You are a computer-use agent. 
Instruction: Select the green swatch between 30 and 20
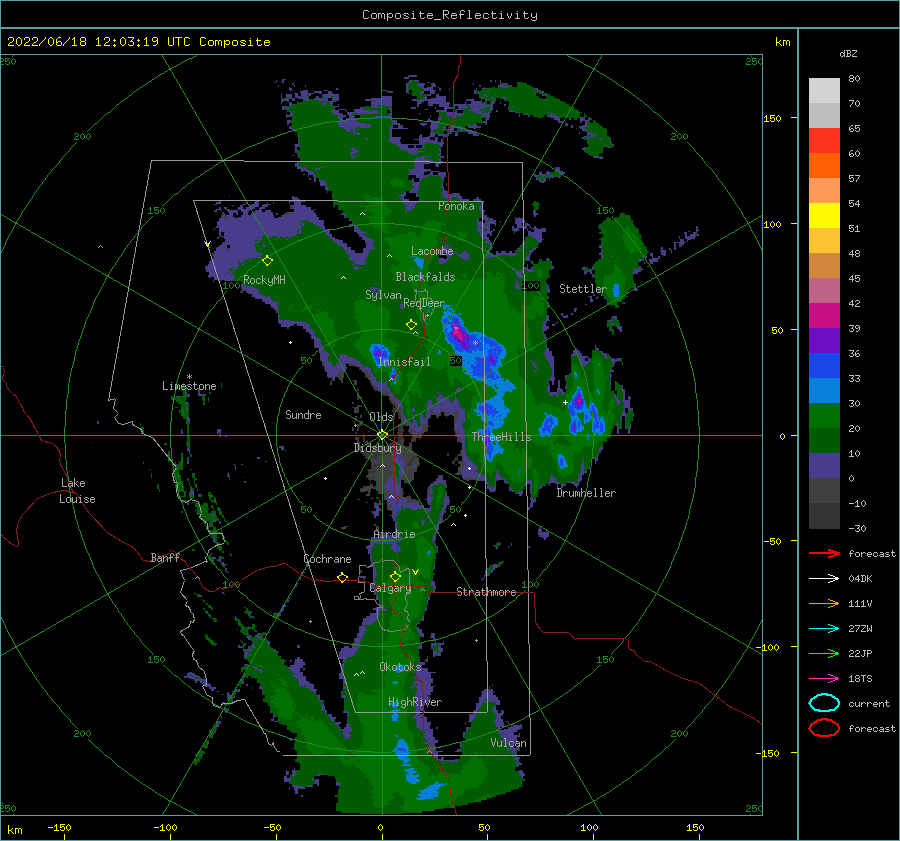(824, 416)
